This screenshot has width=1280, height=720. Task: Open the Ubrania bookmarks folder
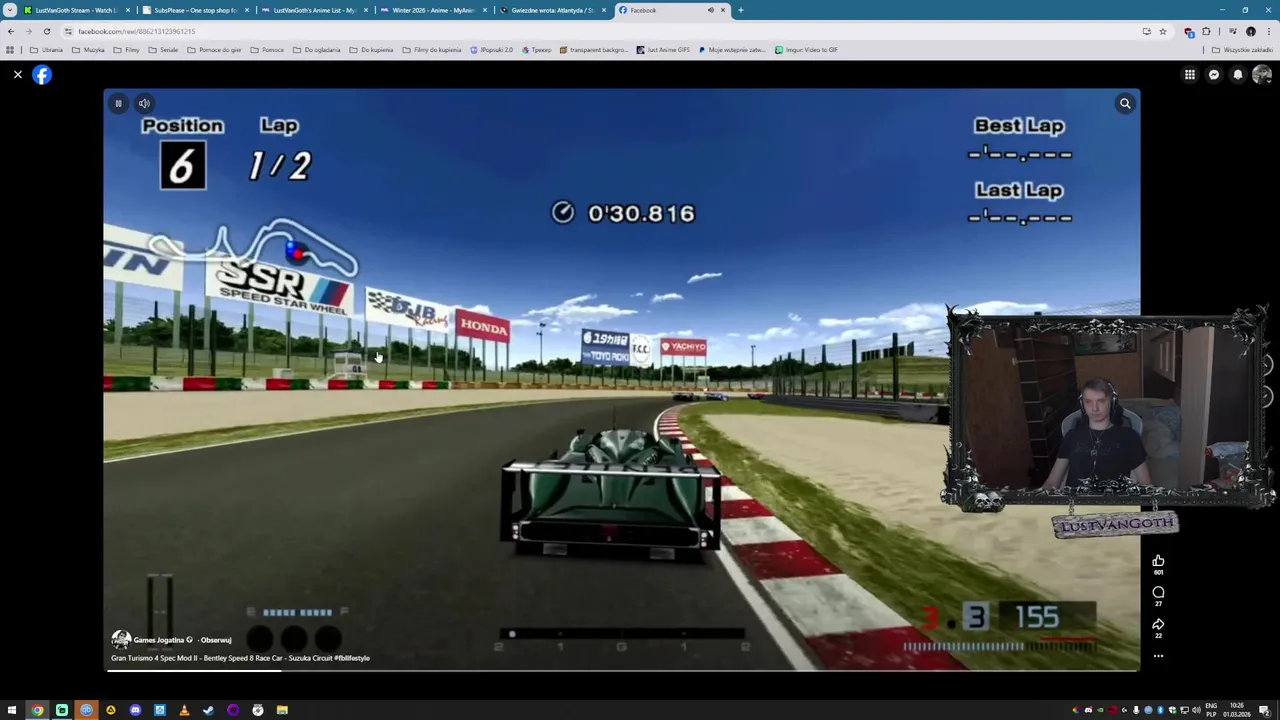47,49
